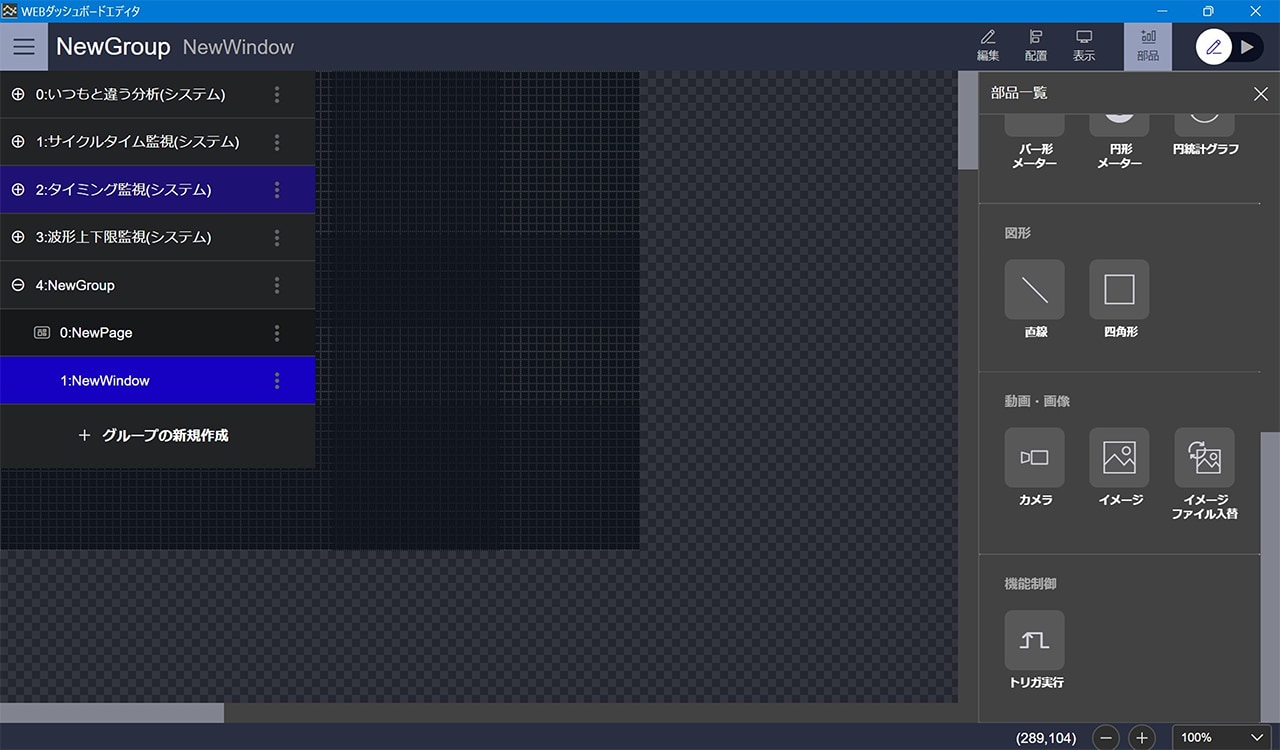Insert a camera (カメラ) part
Screen dimensions: 1280x750
(x=1034, y=458)
